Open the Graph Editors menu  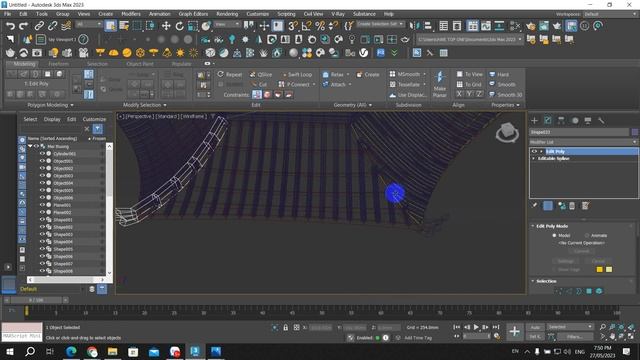(193, 14)
